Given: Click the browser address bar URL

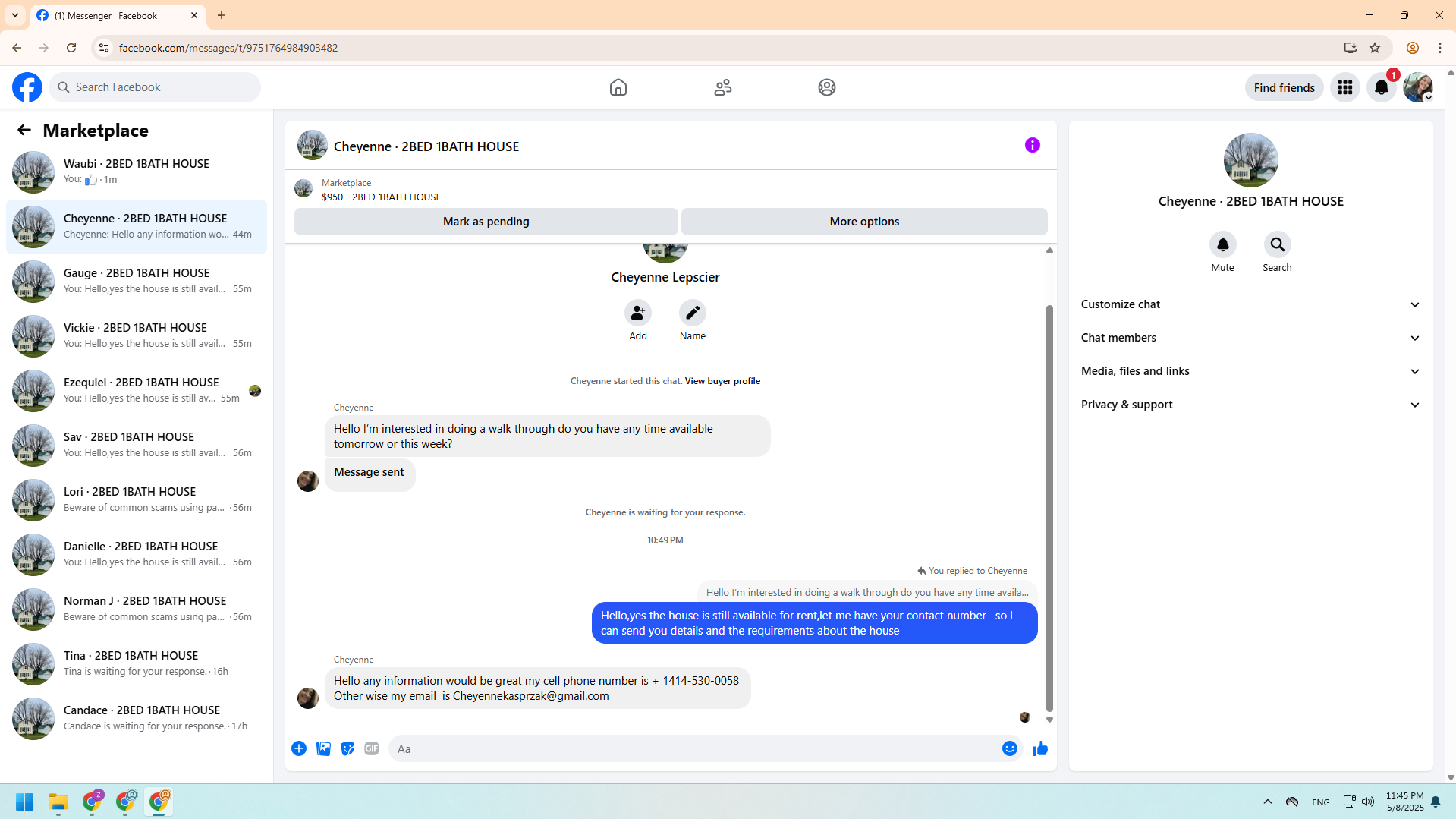Looking at the screenshot, I should point(228,48).
